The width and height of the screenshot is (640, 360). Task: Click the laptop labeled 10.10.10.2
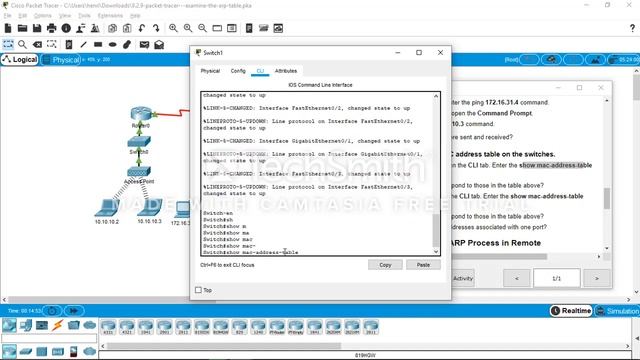coord(107,208)
